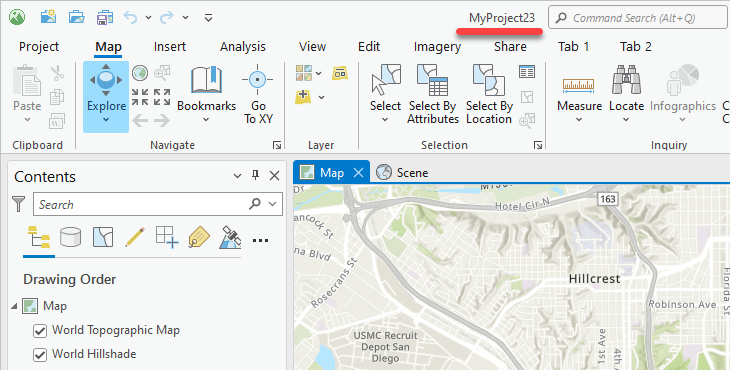
Task: Open the Analysis ribbon tab
Action: coord(243,47)
